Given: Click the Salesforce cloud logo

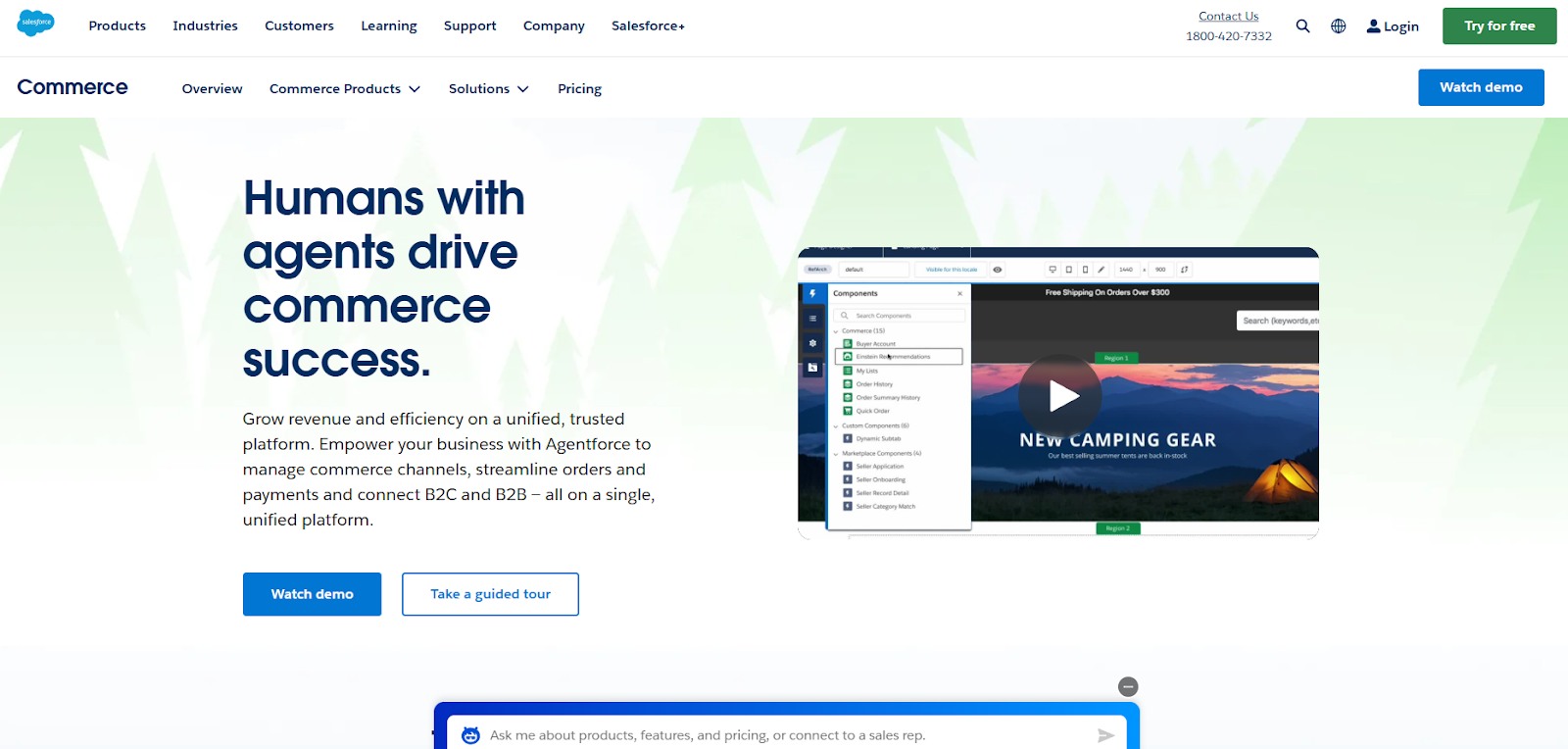Looking at the screenshot, I should pos(35,23).
